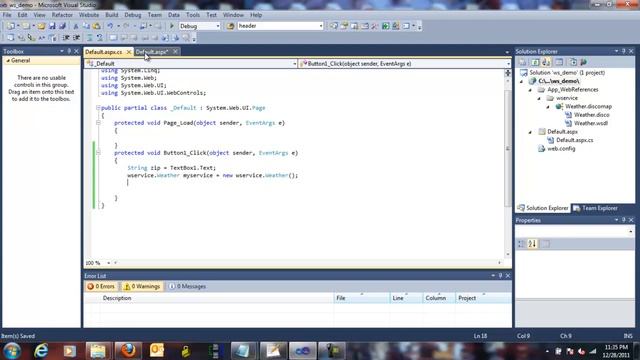640x360 pixels.
Task: Click the taskbar clock showing 11:35 PM
Action: click(x=616, y=351)
